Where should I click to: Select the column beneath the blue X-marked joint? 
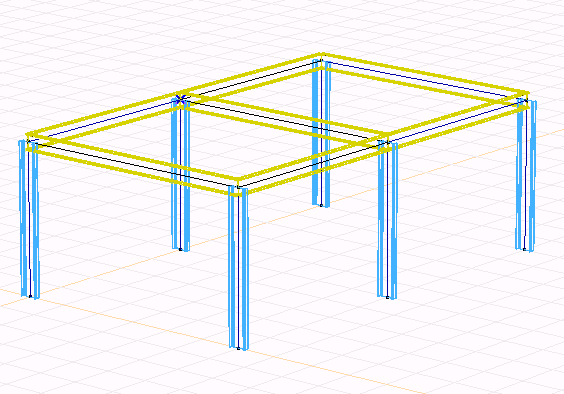(x=181, y=175)
